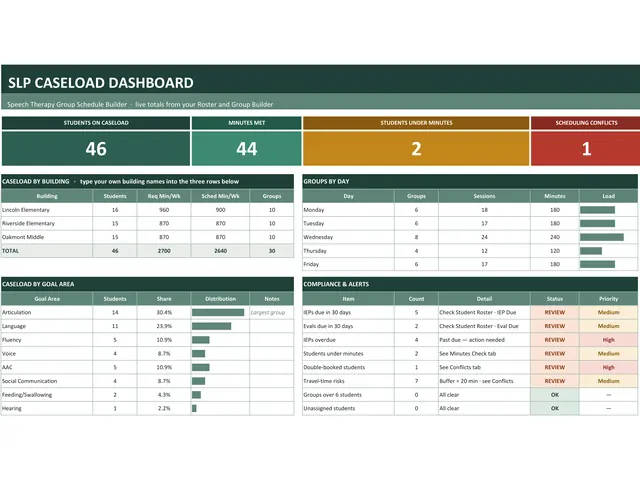Click the Social Communication goal area cell
The width and height of the screenshot is (640, 480).
(47, 381)
